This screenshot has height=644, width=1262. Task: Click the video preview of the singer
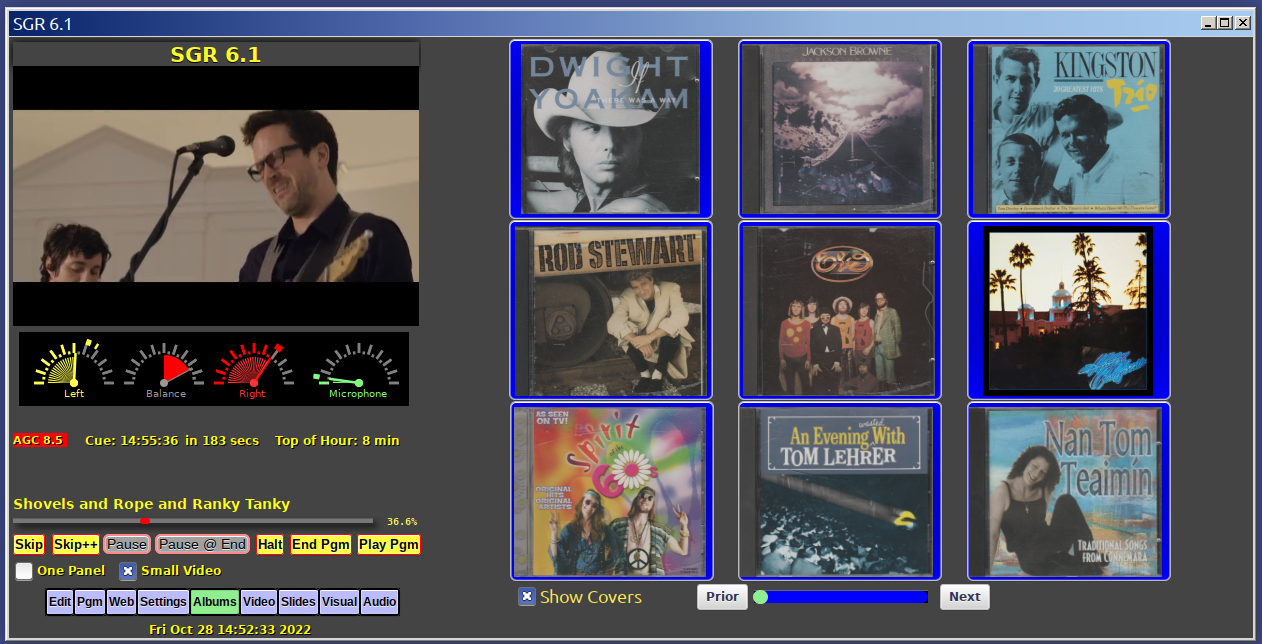(x=216, y=196)
